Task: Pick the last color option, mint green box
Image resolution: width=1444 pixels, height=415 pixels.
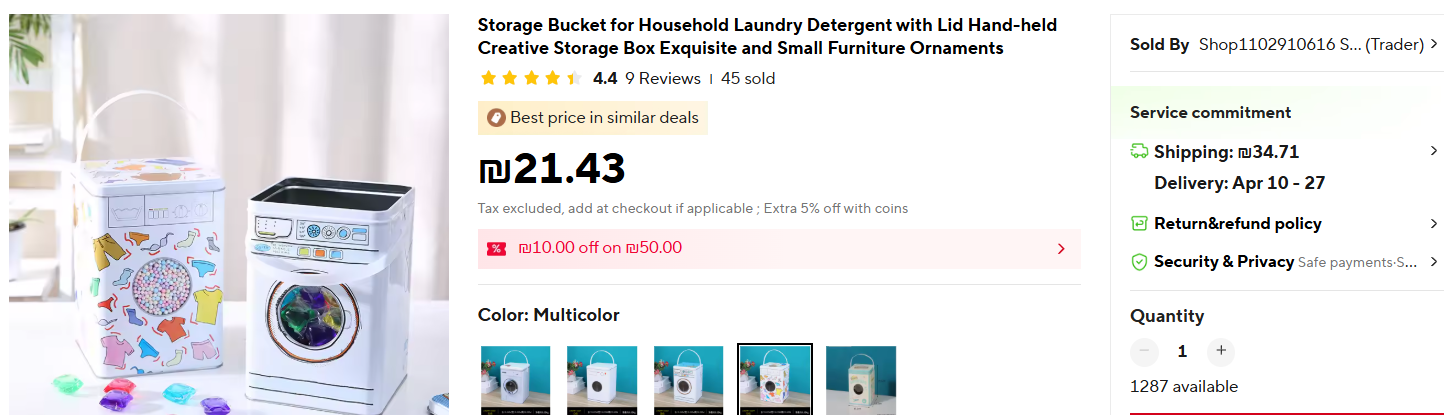Action: coord(861,380)
